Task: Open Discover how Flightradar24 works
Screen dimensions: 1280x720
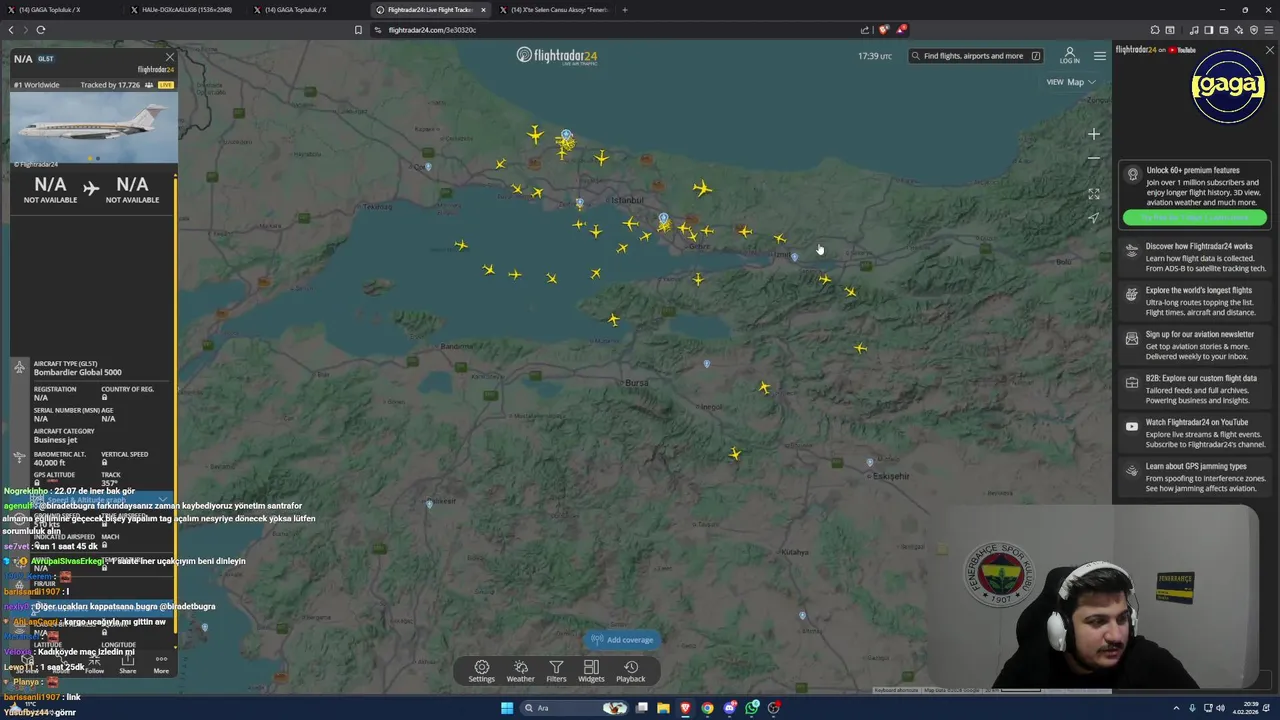Action: point(1195,257)
